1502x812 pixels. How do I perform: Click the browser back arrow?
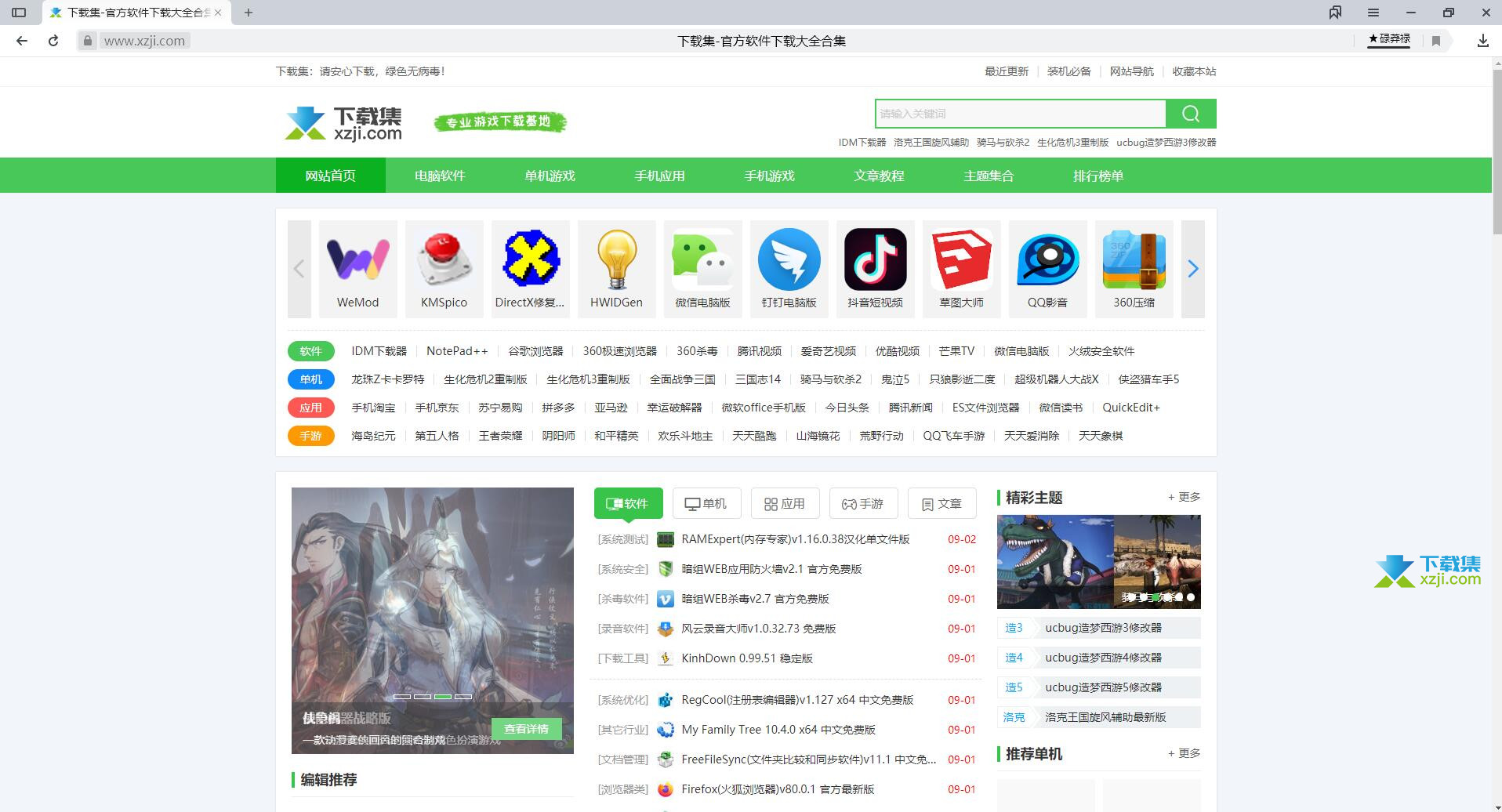pyautogui.click(x=22, y=41)
